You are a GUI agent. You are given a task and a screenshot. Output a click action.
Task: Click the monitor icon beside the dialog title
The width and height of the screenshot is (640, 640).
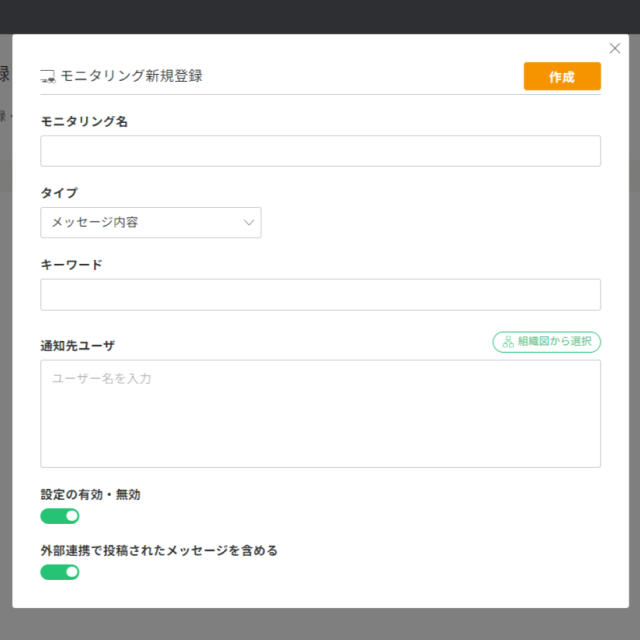[47, 76]
